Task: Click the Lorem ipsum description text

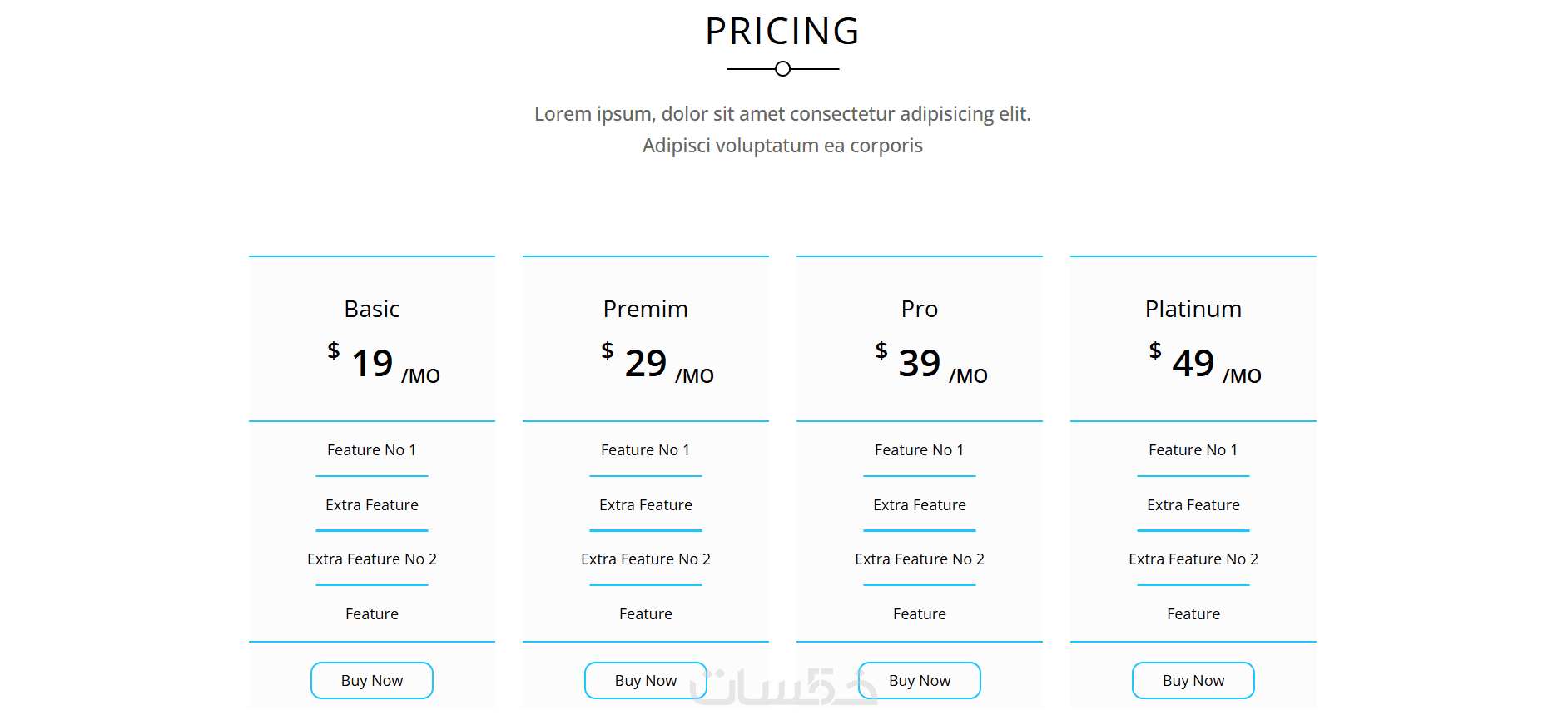Action: click(x=782, y=130)
